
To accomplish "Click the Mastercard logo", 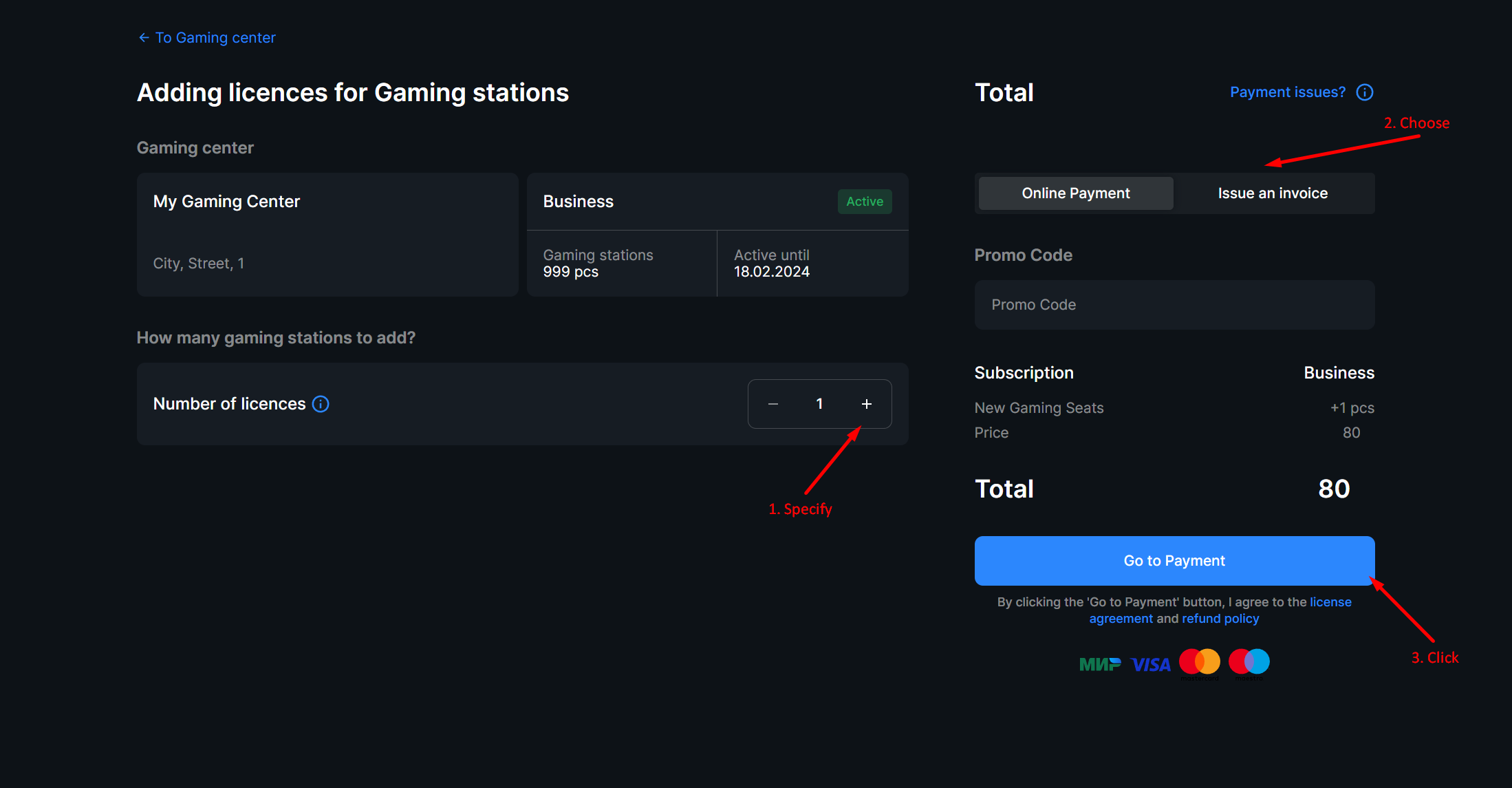I will [x=1199, y=662].
